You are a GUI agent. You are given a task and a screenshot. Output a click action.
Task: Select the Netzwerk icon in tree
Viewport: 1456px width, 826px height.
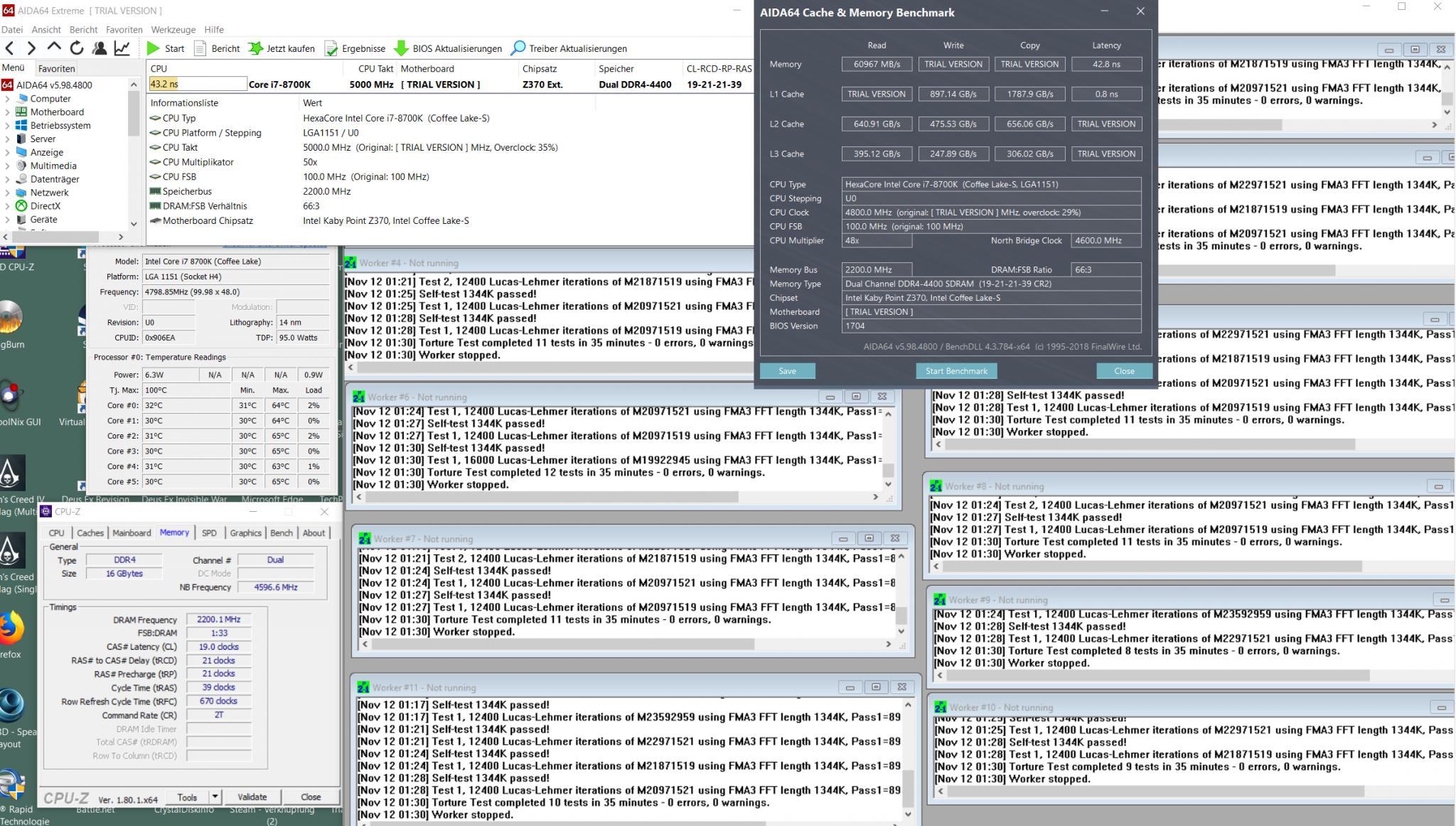tap(21, 193)
